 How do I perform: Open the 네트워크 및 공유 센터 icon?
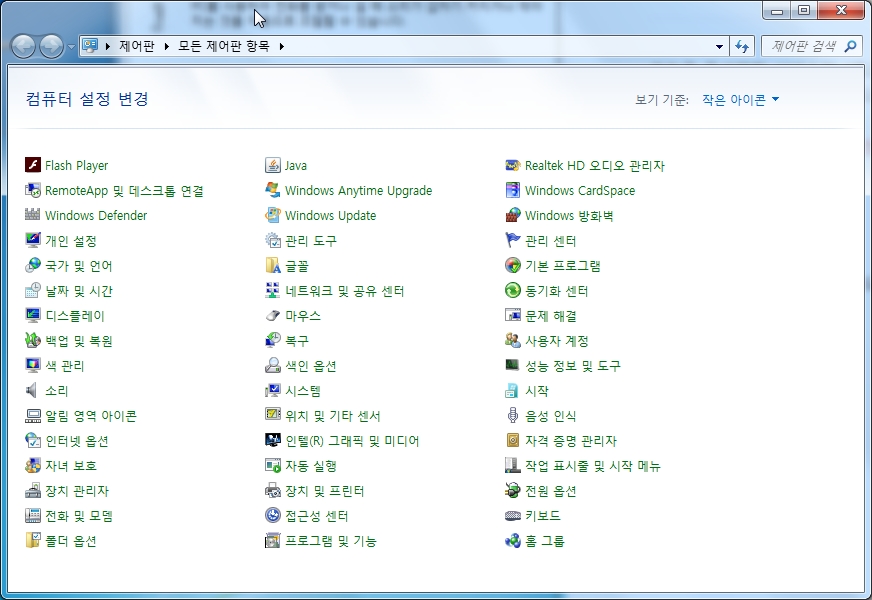pyautogui.click(x=272, y=290)
